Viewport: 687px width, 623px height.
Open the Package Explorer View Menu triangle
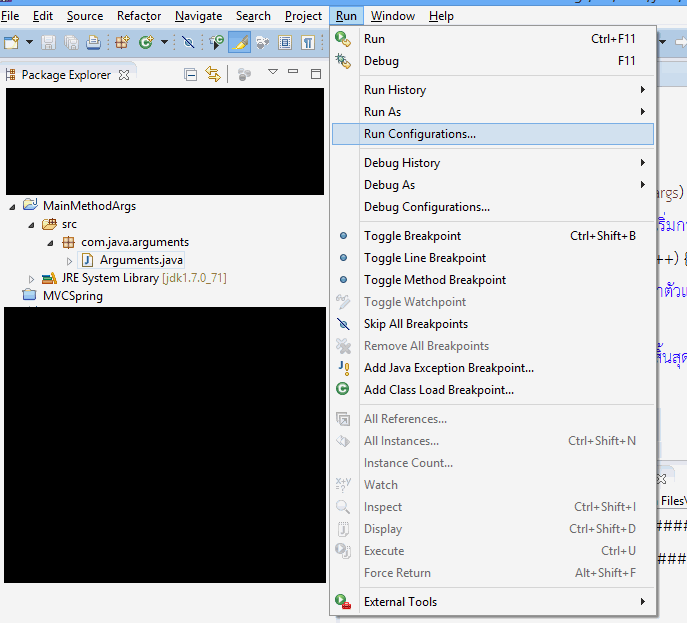(x=273, y=71)
